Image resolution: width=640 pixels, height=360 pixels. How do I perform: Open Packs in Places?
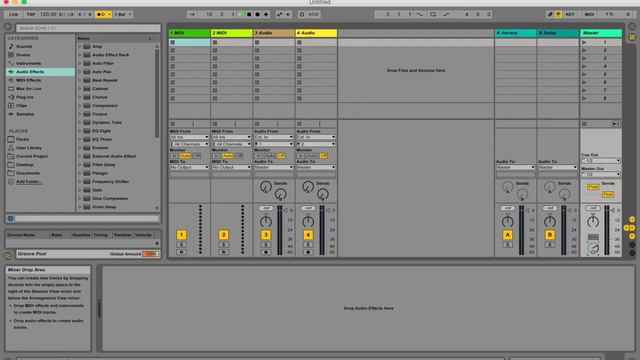[x=22, y=139]
